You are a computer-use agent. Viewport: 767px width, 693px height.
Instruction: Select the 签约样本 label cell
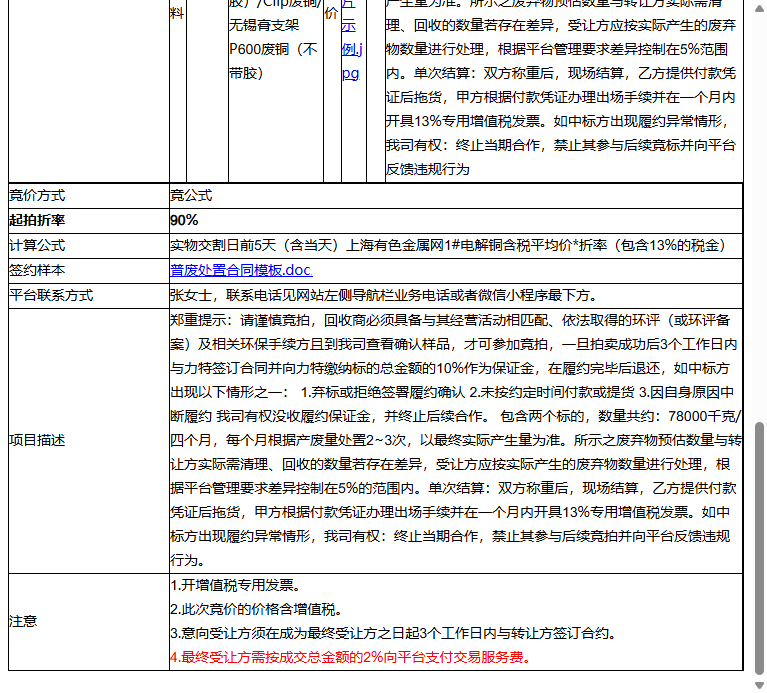(x=89, y=270)
